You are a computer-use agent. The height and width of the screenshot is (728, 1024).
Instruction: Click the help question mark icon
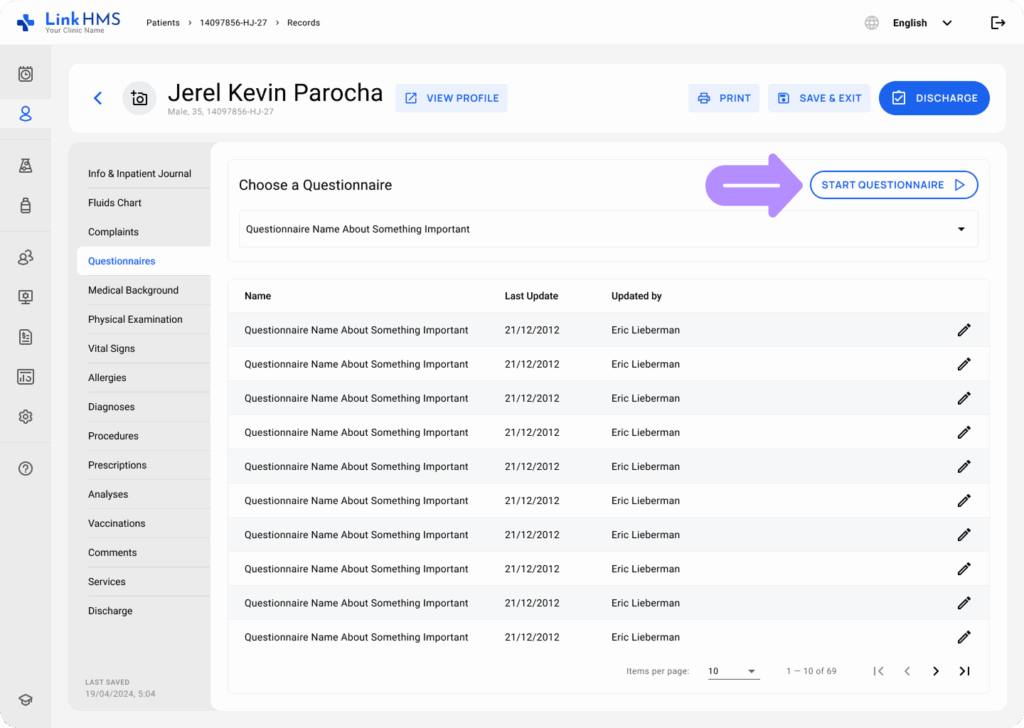coord(26,469)
